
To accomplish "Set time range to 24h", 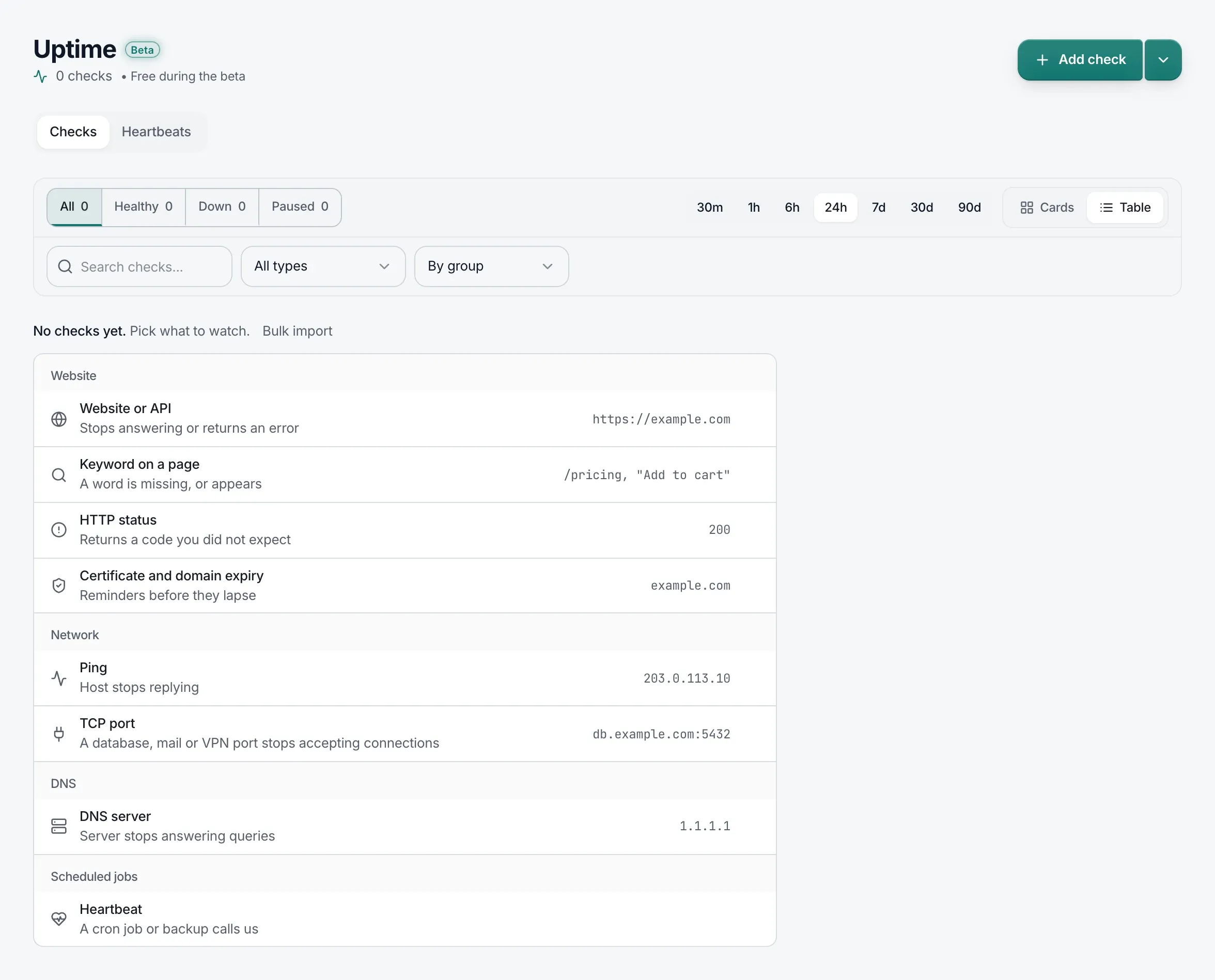I will (835, 208).
